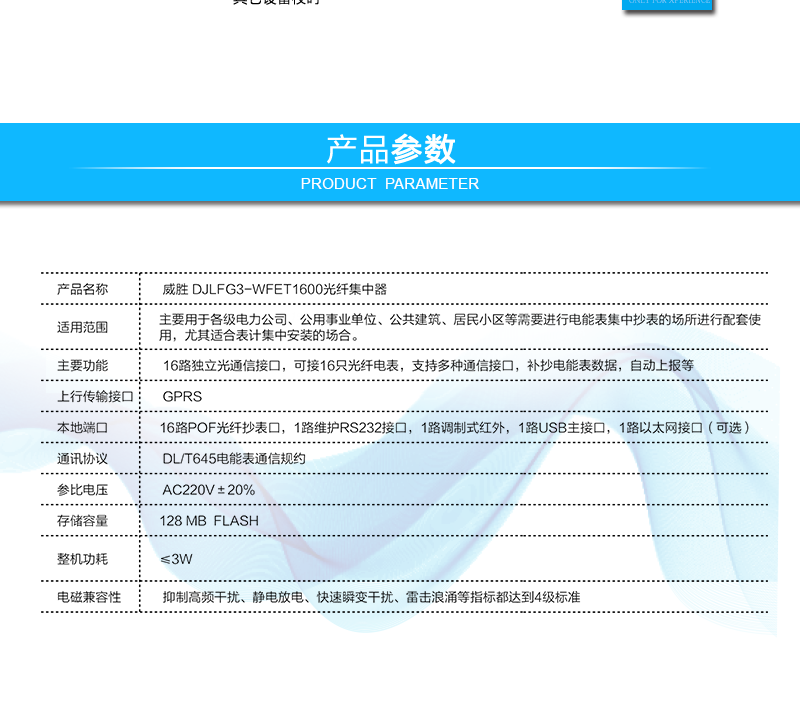Screen dimensions: 800x718
Task: Select the 主要功能 row label
Action: pos(83,365)
